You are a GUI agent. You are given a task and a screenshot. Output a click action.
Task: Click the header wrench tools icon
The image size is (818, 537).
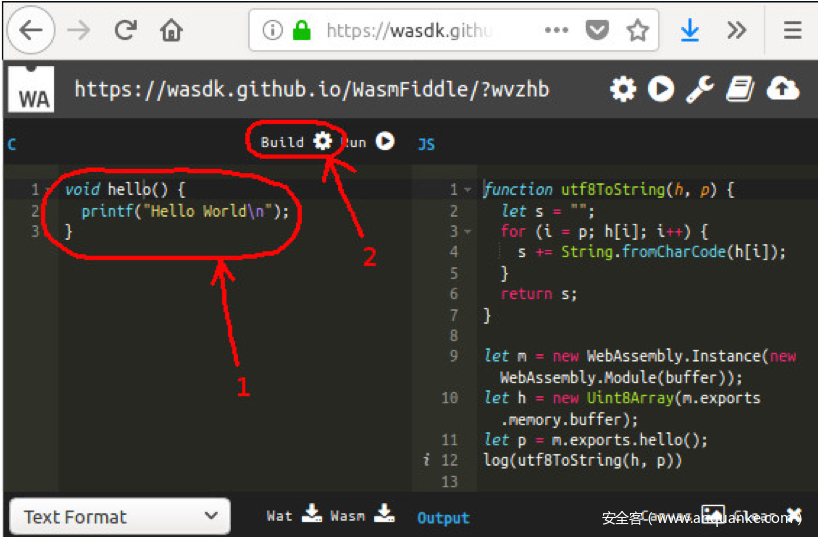click(x=700, y=89)
